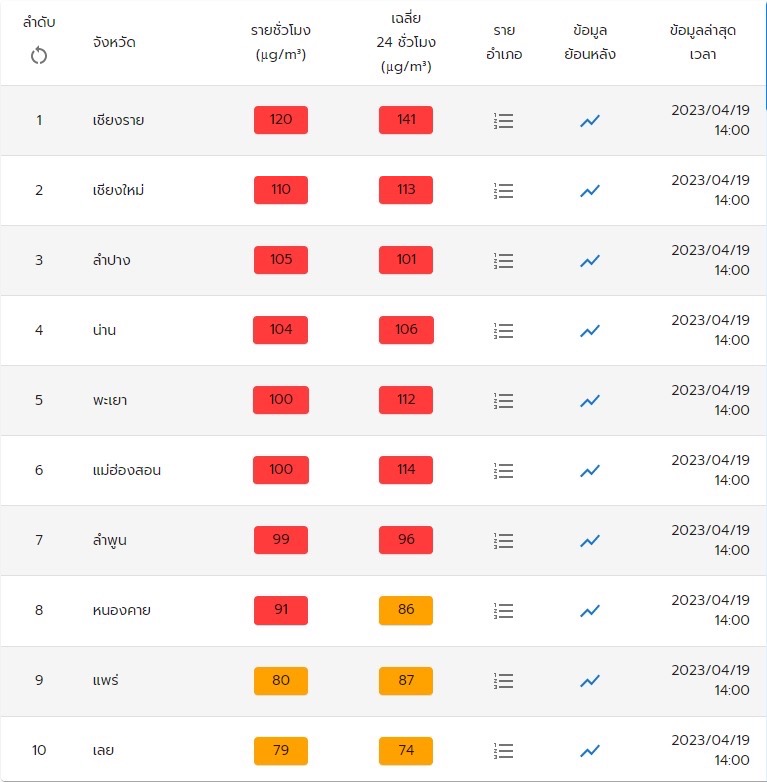
Task: Click the refresh icon under ลำดับ header
Action: point(39,56)
